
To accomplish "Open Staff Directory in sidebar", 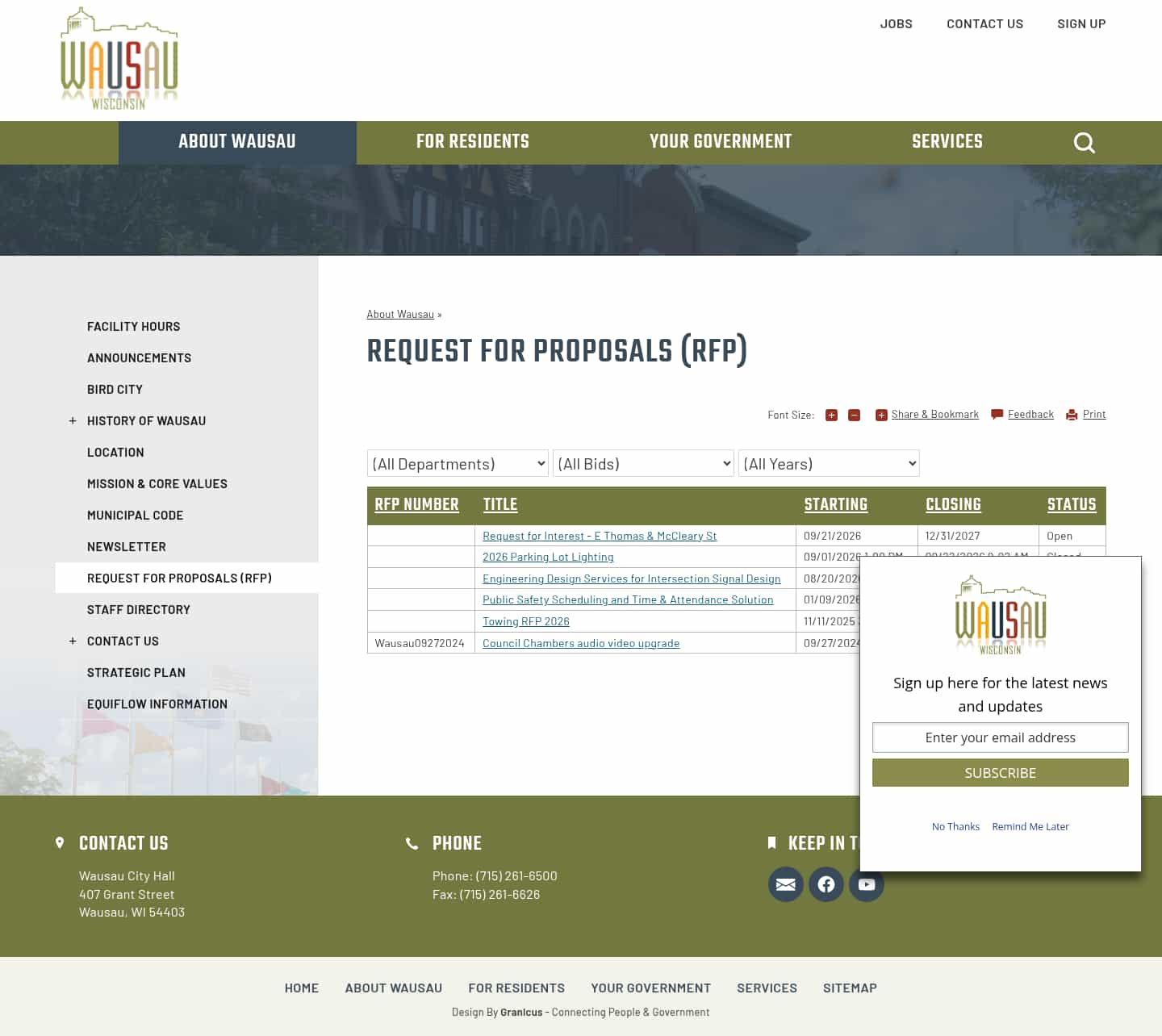I will click(x=139, y=609).
